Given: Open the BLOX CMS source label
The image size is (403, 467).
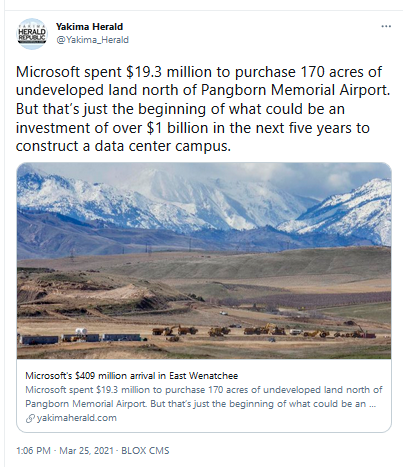Looking at the screenshot, I should click(x=145, y=451).
